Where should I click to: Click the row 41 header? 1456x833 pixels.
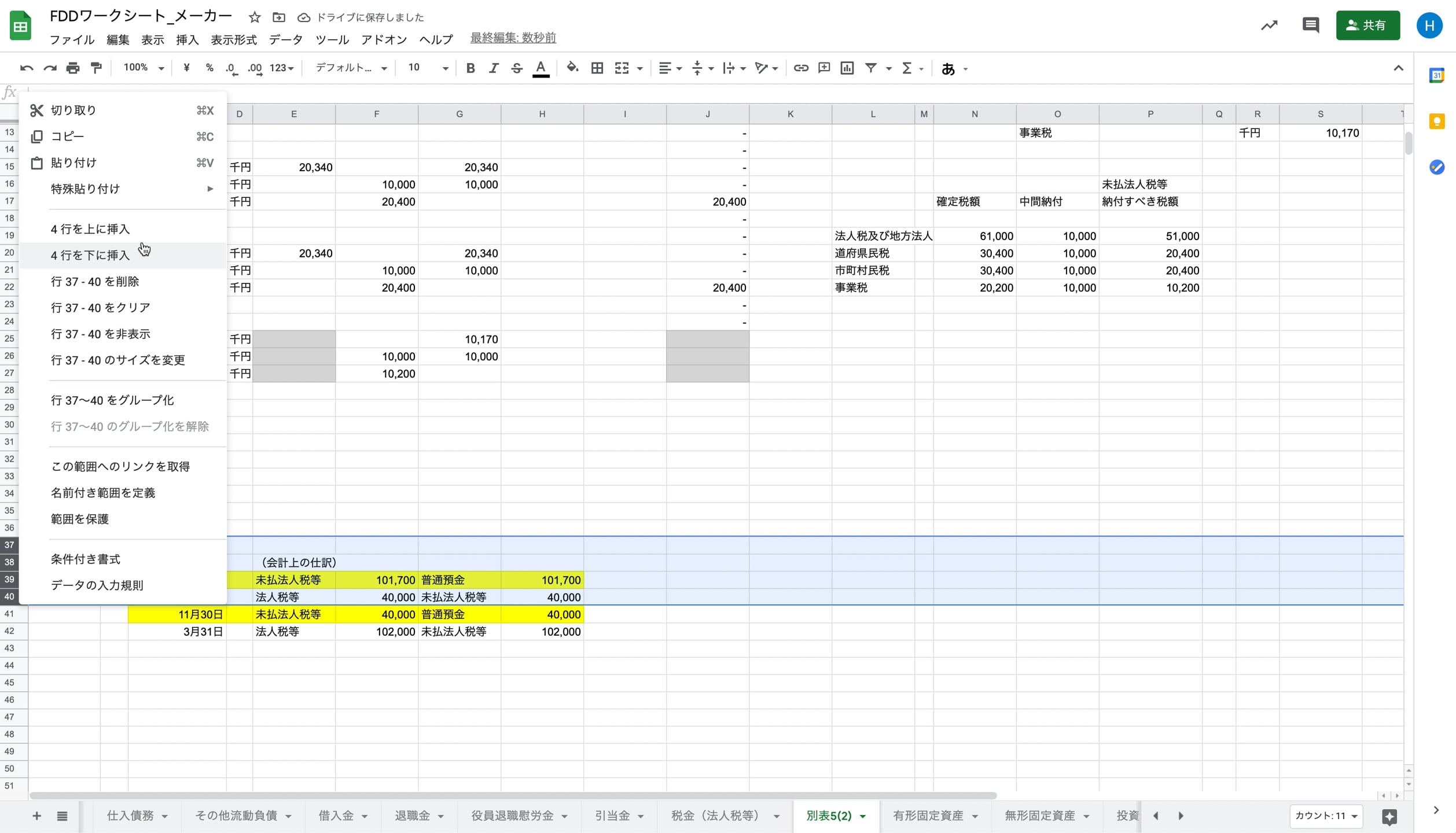coord(9,614)
